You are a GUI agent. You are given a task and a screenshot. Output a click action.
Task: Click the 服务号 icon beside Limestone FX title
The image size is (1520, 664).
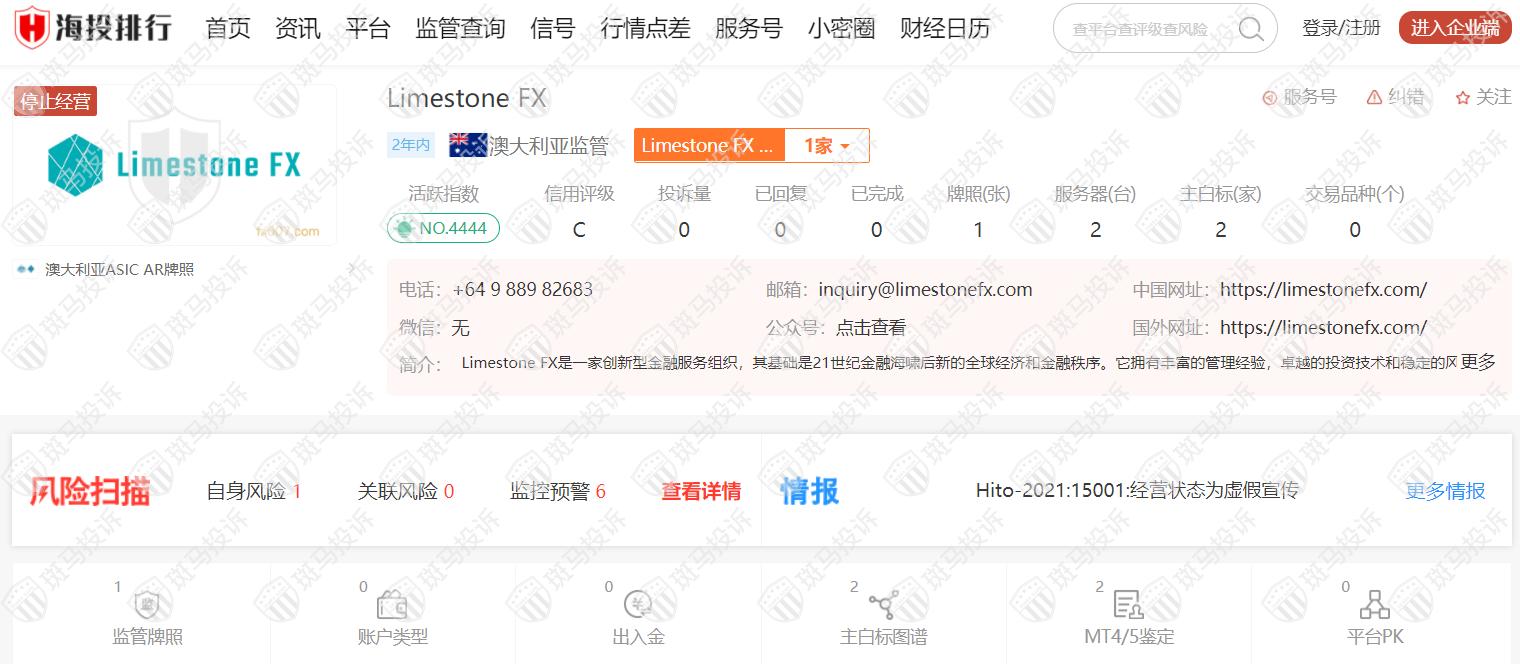(1270, 98)
